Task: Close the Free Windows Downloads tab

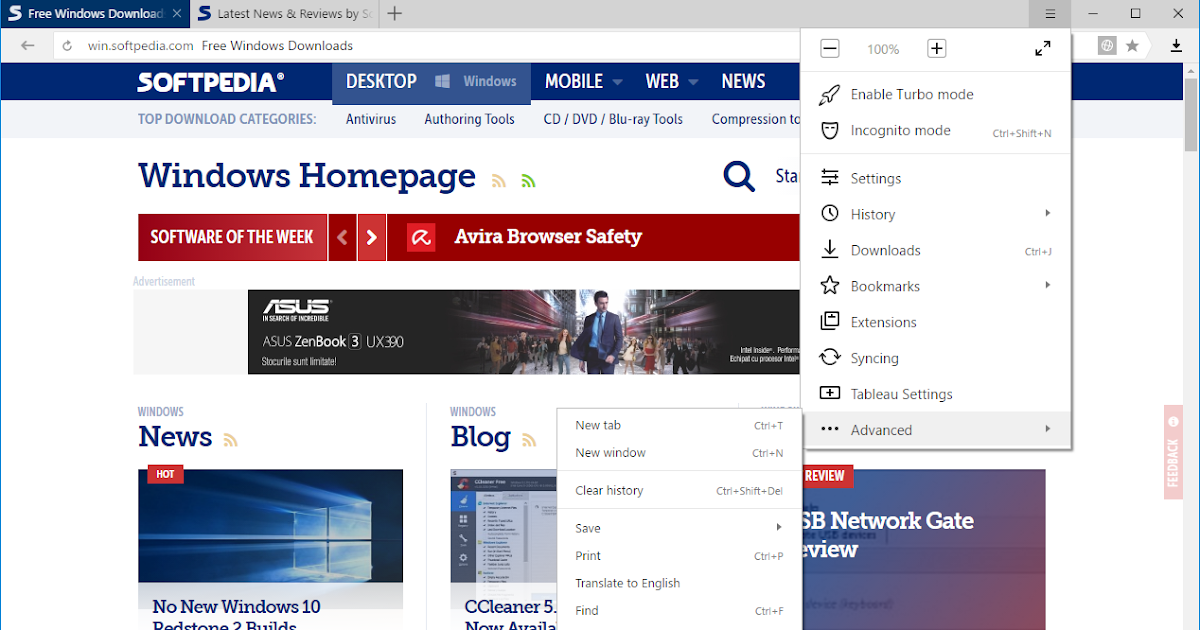Action: [177, 14]
